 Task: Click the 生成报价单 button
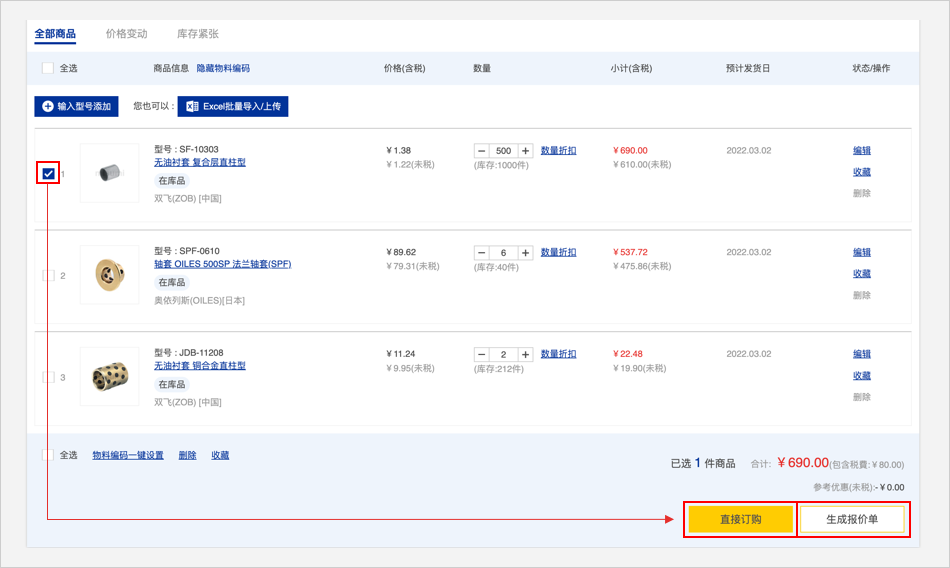pos(852,519)
